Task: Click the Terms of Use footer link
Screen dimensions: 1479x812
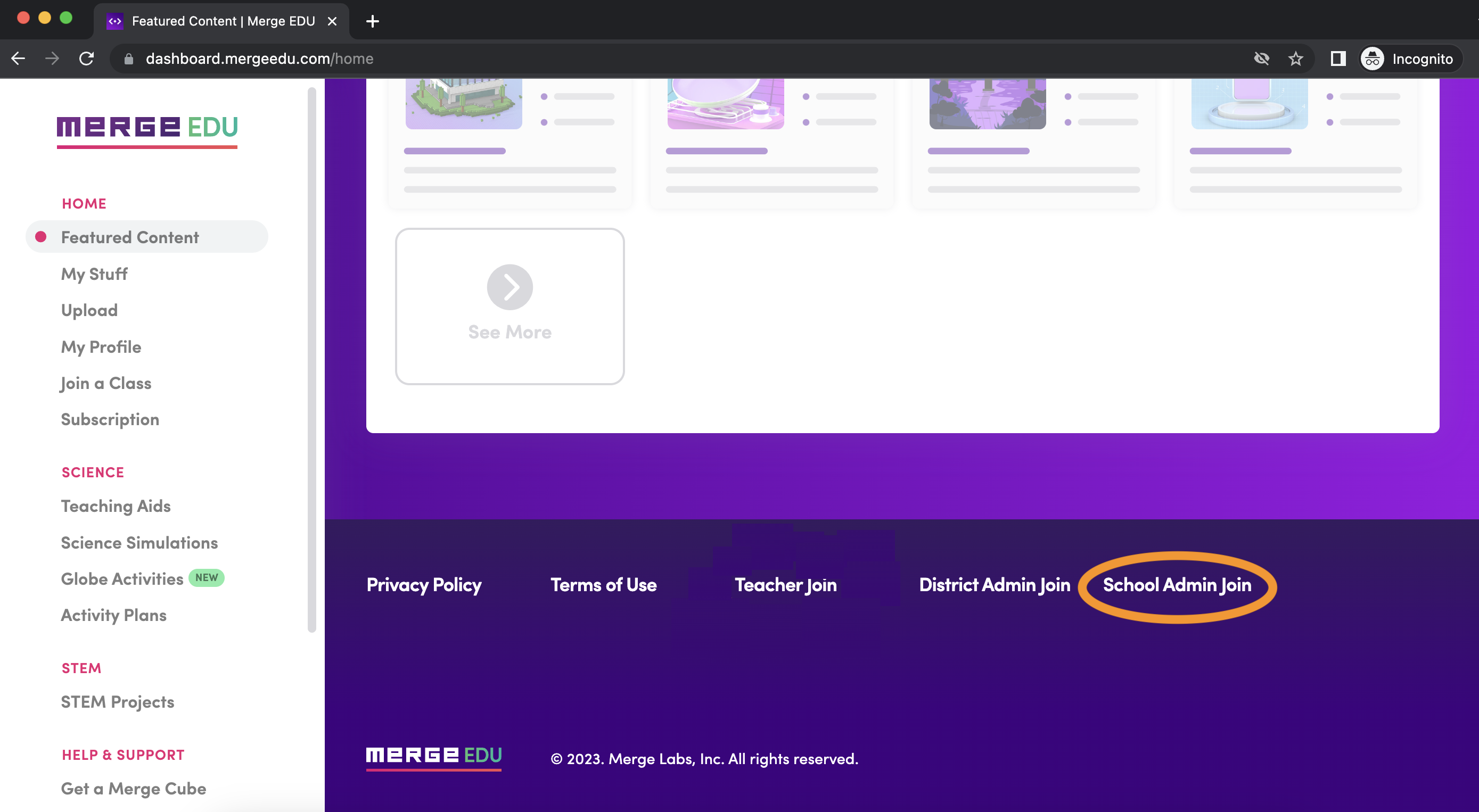Action: tap(603, 585)
